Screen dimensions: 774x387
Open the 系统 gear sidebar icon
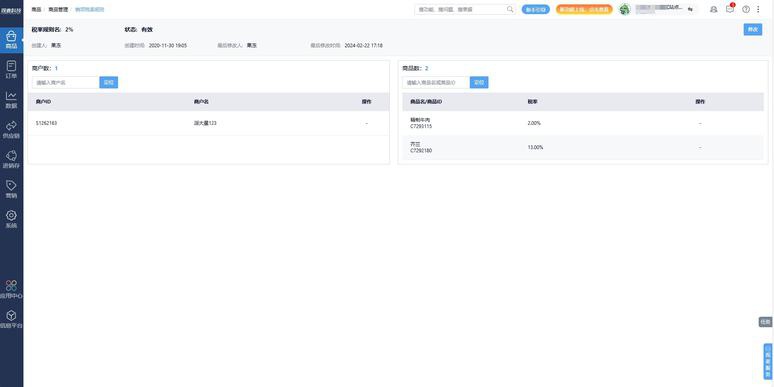(11, 219)
